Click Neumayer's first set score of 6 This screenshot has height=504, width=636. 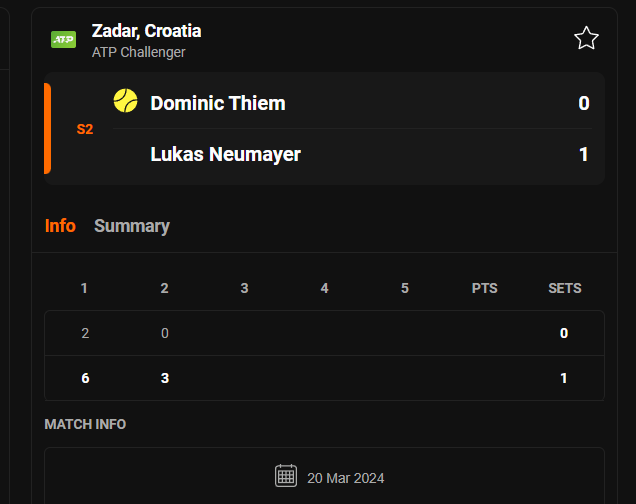(85, 378)
